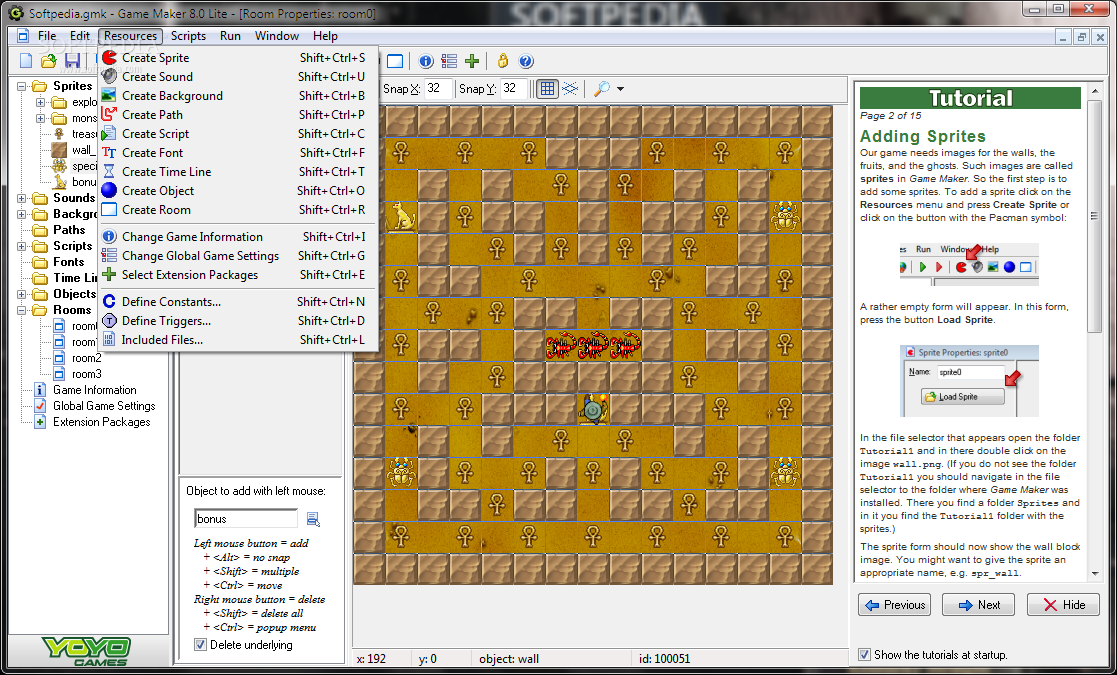Screen dimensions: 1117x675
Task: Open Game Information tree item
Action: tap(94, 390)
